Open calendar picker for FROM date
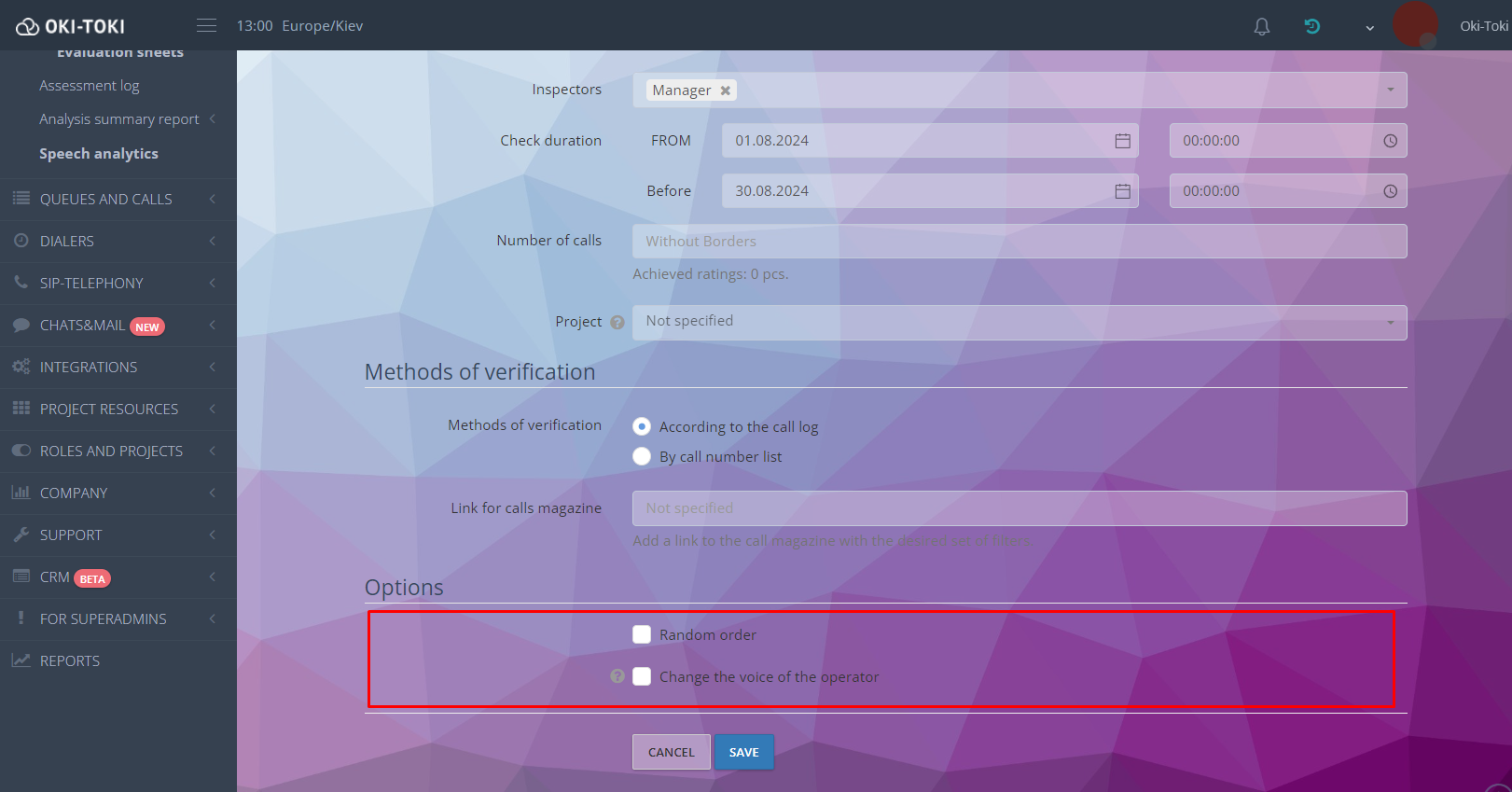This screenshot has height=792, width=1512. pyautogui.click(x=1122, y=141)
